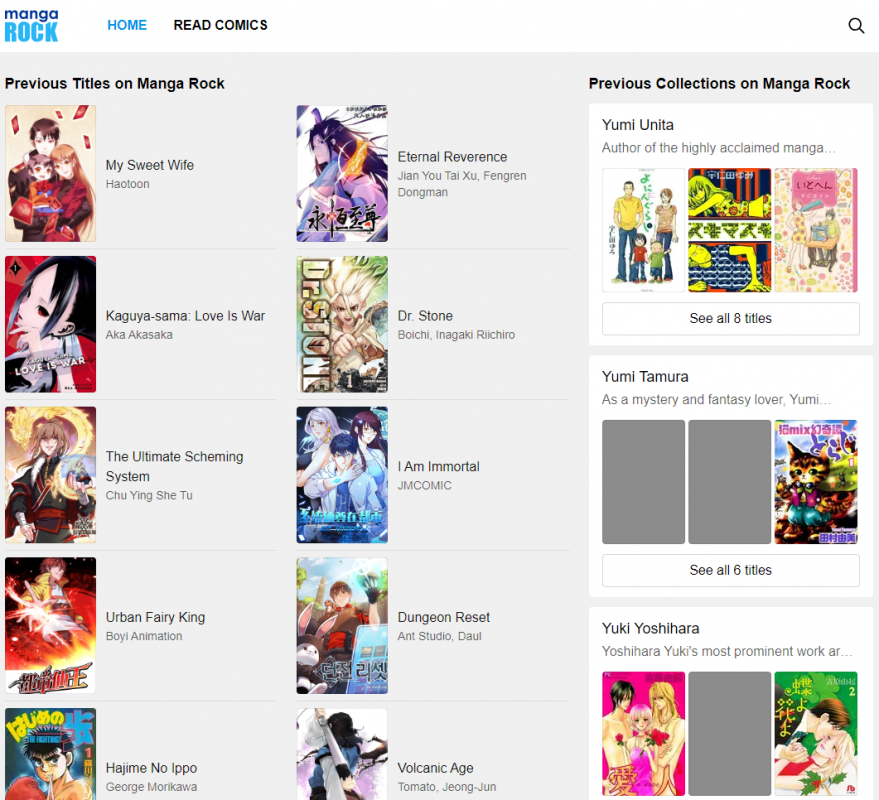Select the JMCOMIC author text
Screen dimensions: 879x800
pyautogui.click(x=424, y=485)
